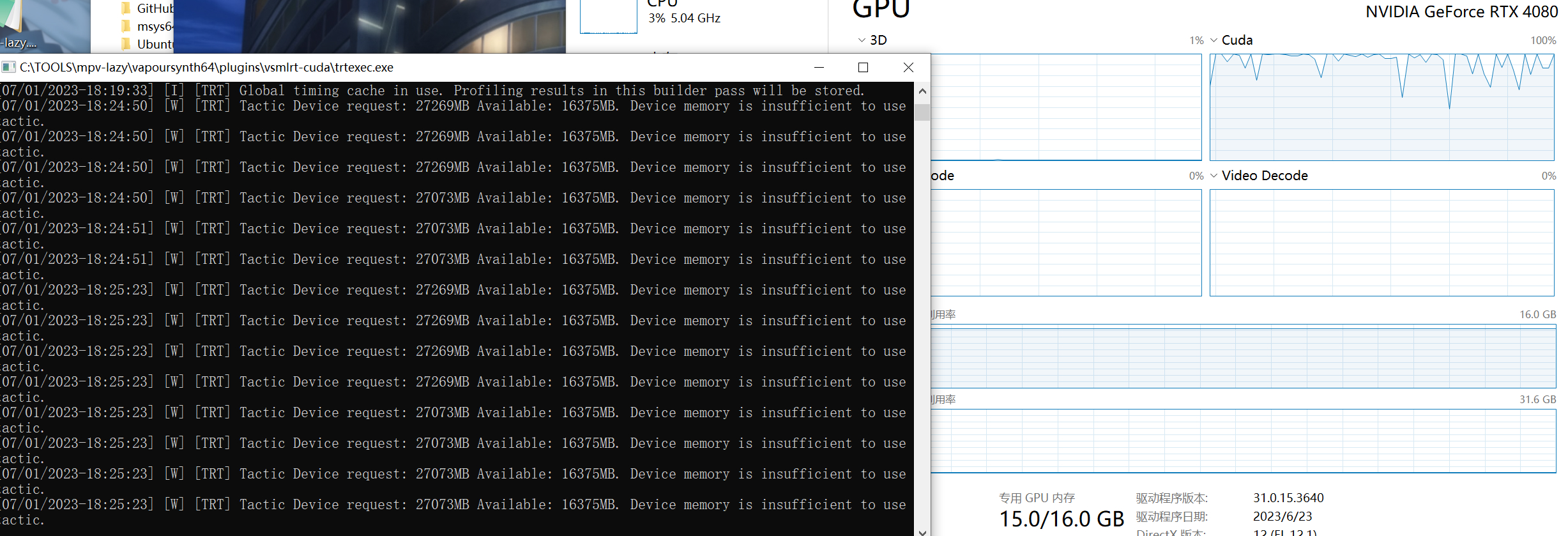Select the msys64 folder icon
This screenshot has height=536, width=1568.
point(126,26)
